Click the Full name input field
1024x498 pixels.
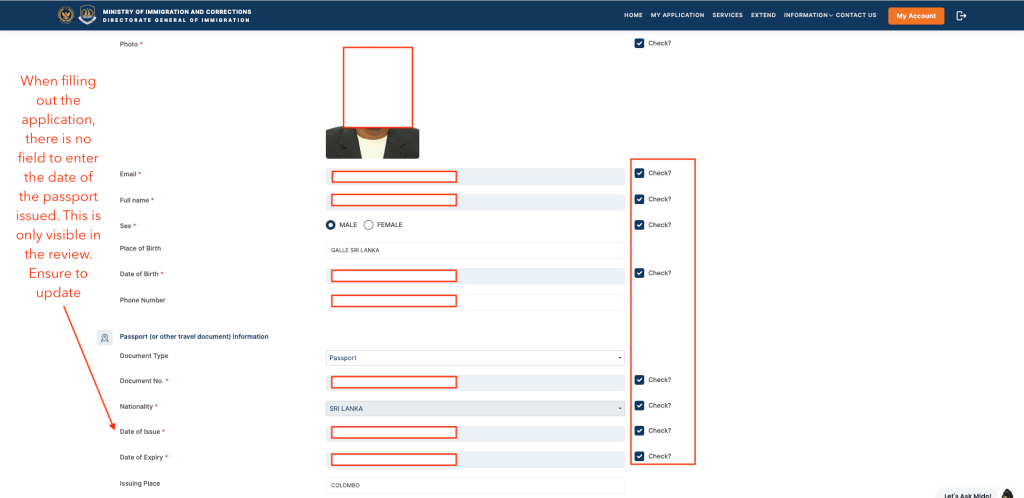click(x=475, y=202)
